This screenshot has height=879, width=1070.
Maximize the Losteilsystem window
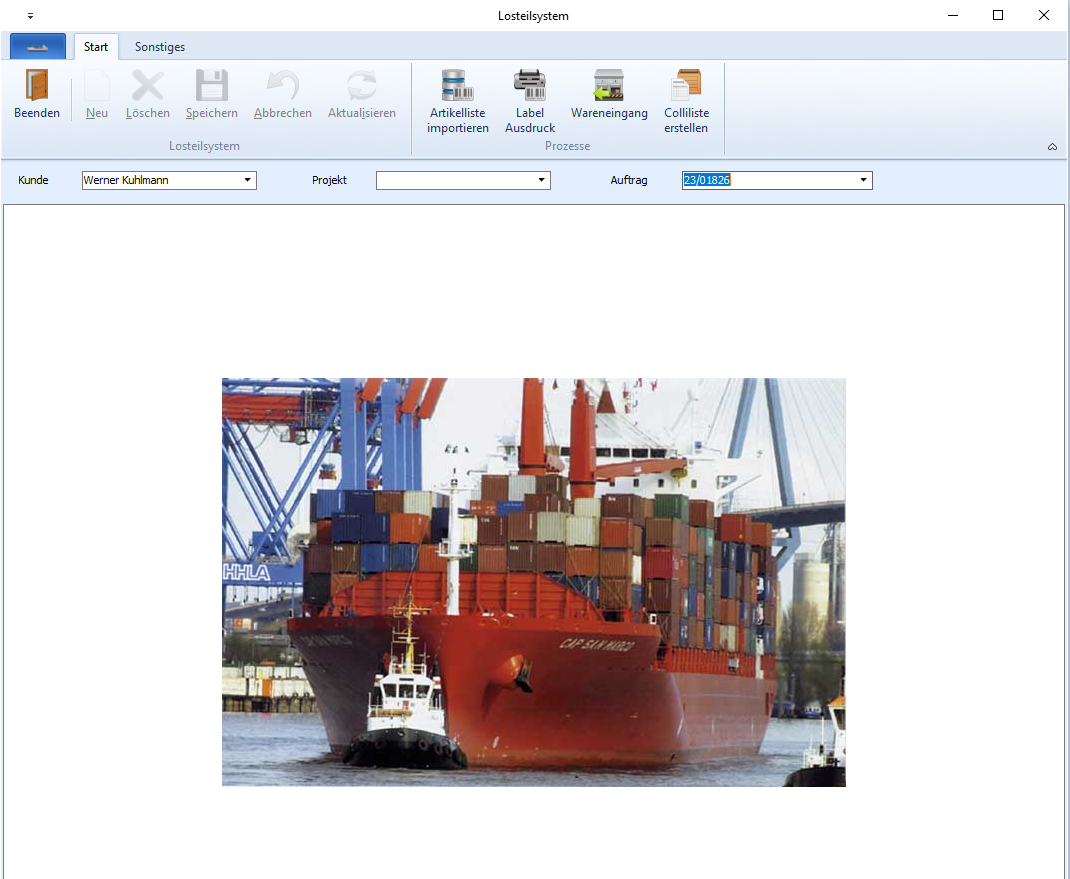pyautogui.click(x=998, y=15)
